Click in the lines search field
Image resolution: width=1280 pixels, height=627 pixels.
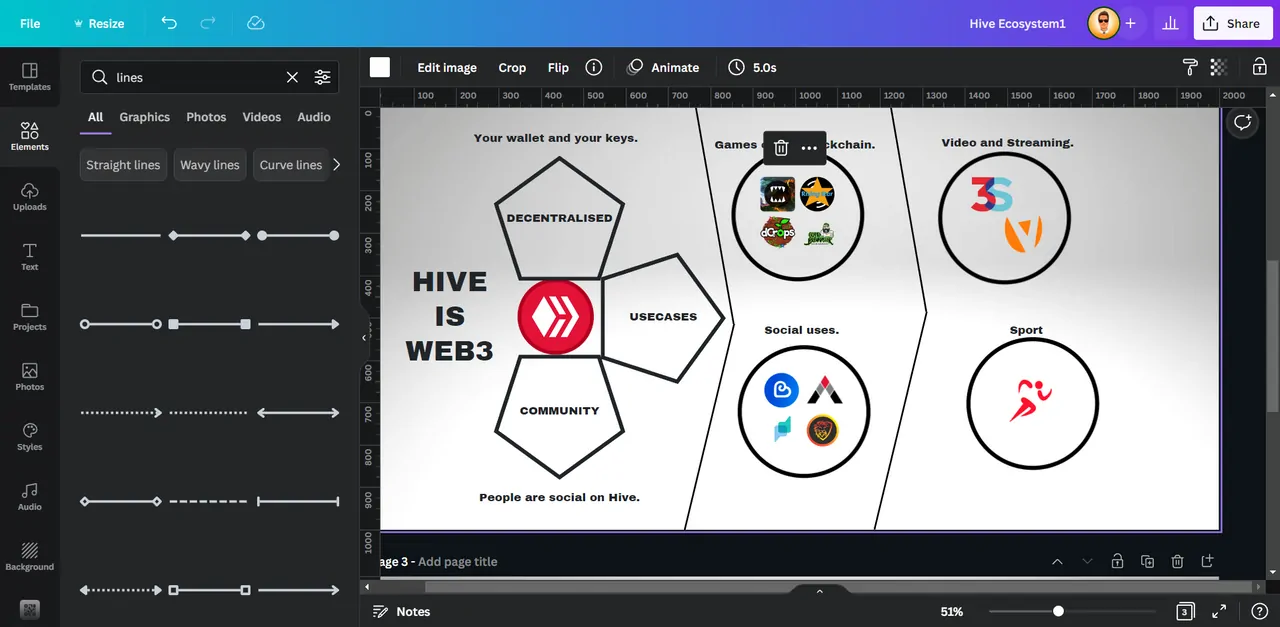(198, 77)
